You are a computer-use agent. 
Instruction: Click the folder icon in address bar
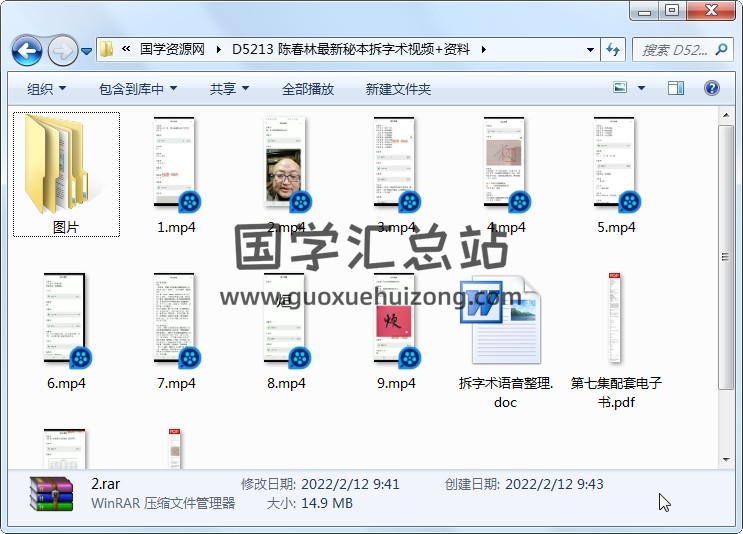tap(106, 49)
